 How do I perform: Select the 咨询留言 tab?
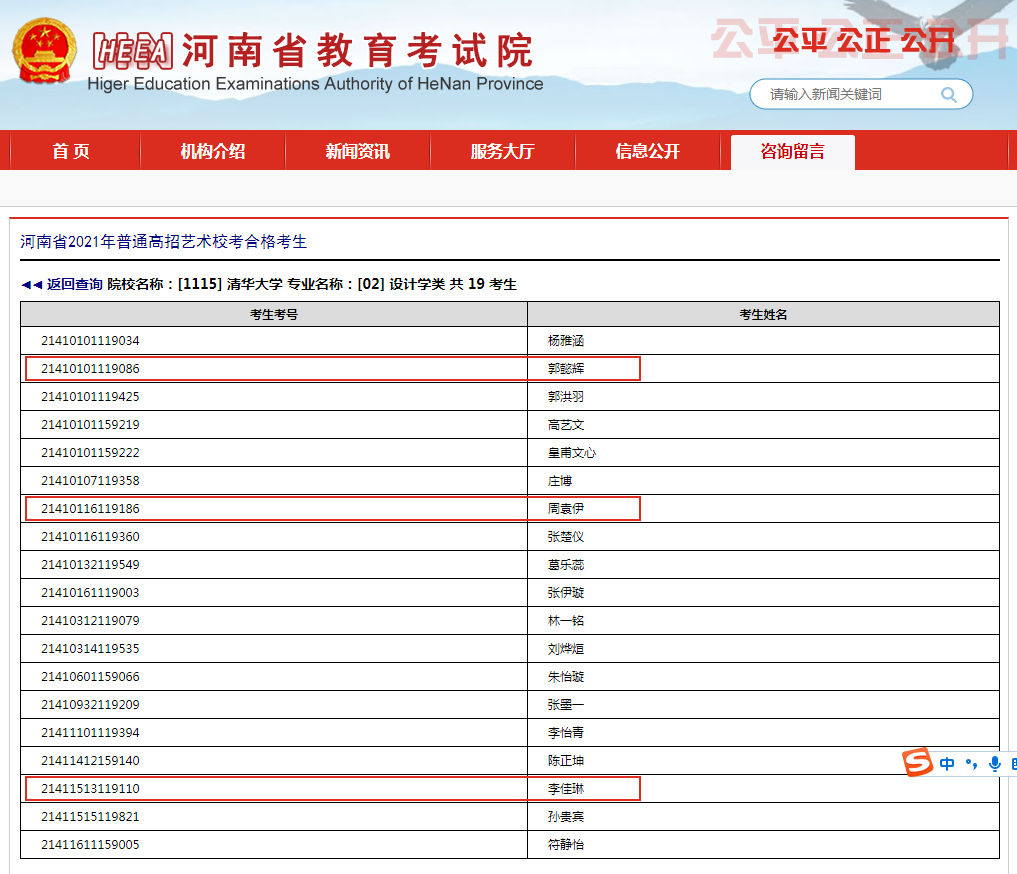[x=793, y=152]
